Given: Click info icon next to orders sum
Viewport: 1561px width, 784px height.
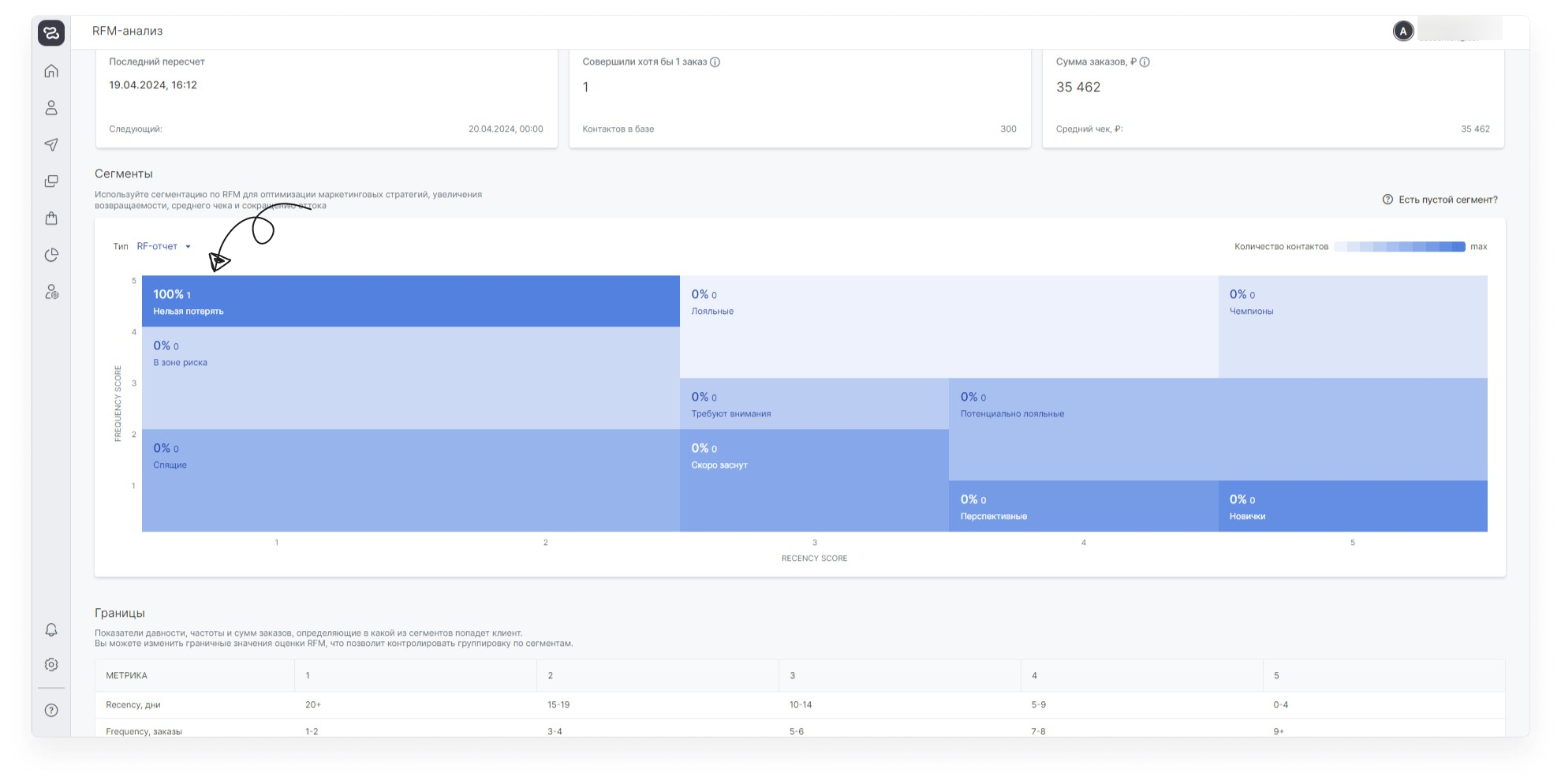Looking at the screenshot, I should coord(1145,62).
